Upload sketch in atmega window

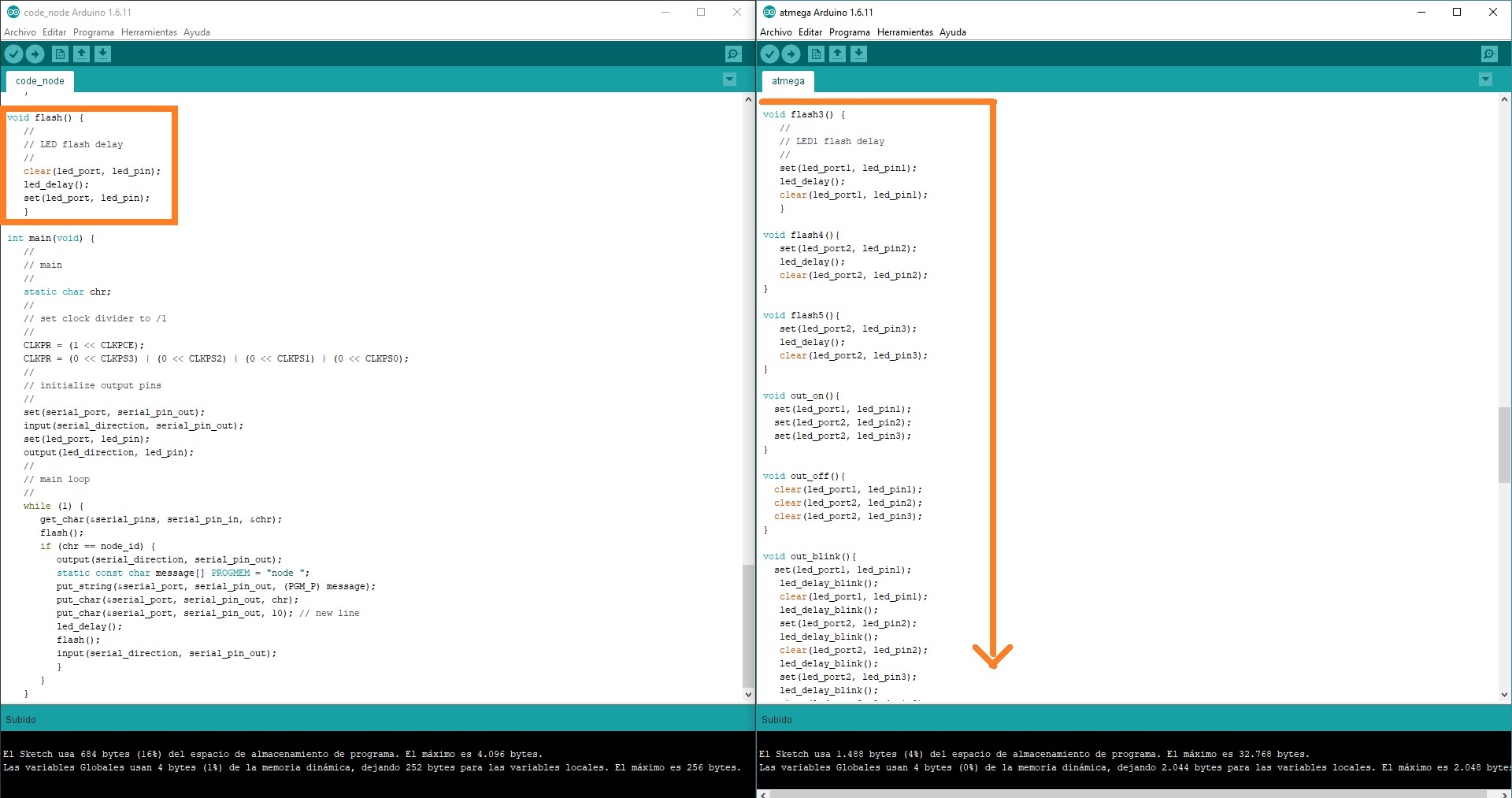[791, 54]
